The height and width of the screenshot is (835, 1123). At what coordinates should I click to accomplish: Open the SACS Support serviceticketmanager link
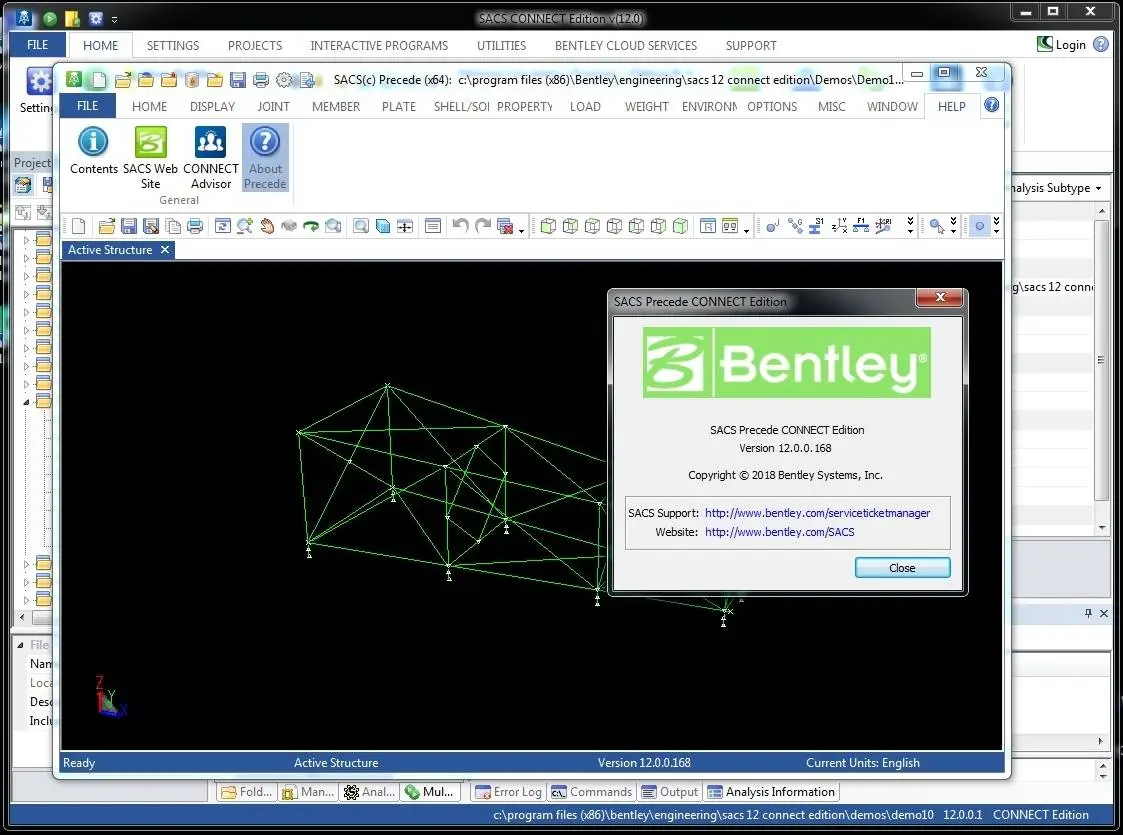(x=817, y=513)
